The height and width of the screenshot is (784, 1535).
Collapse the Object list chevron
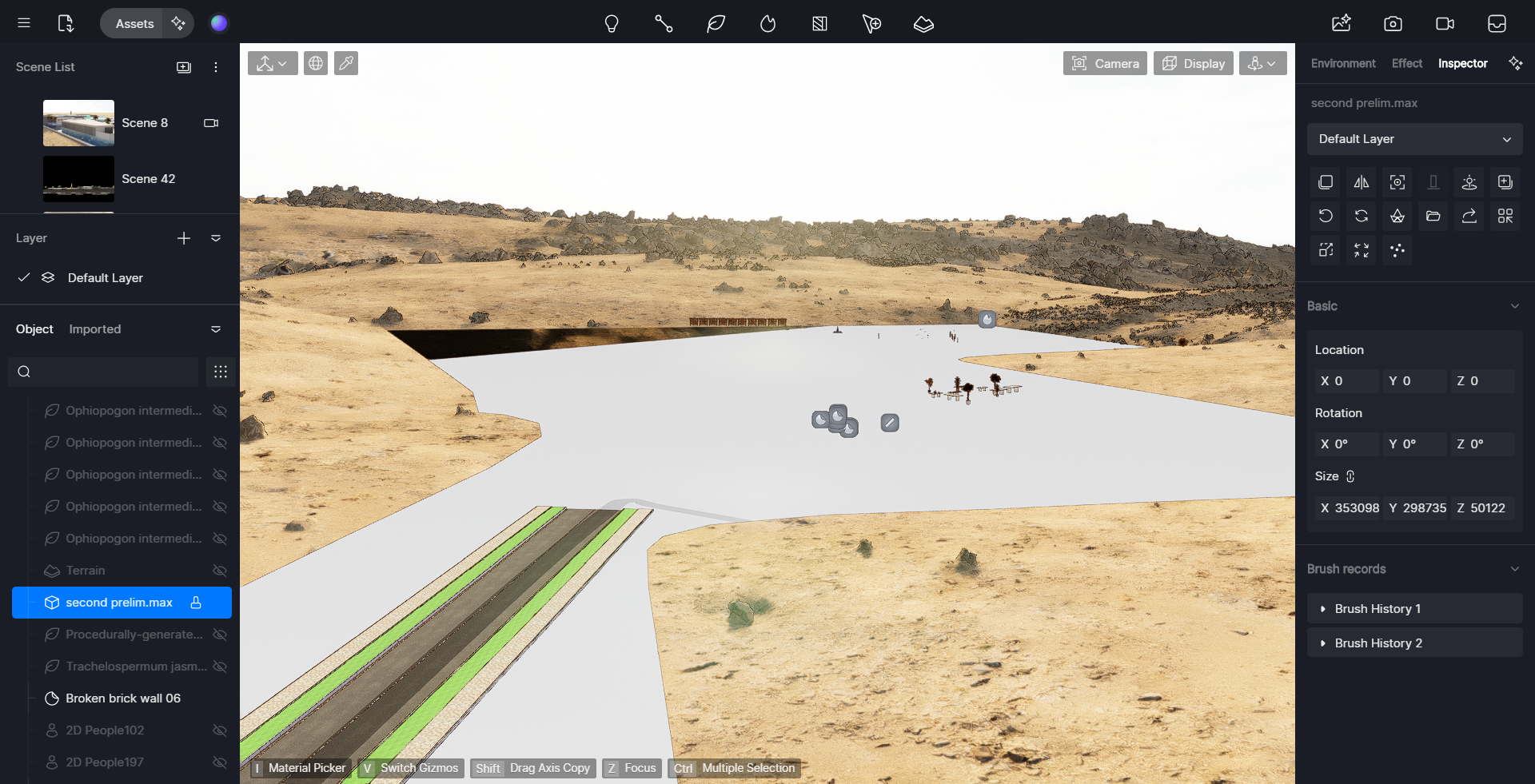216,329
